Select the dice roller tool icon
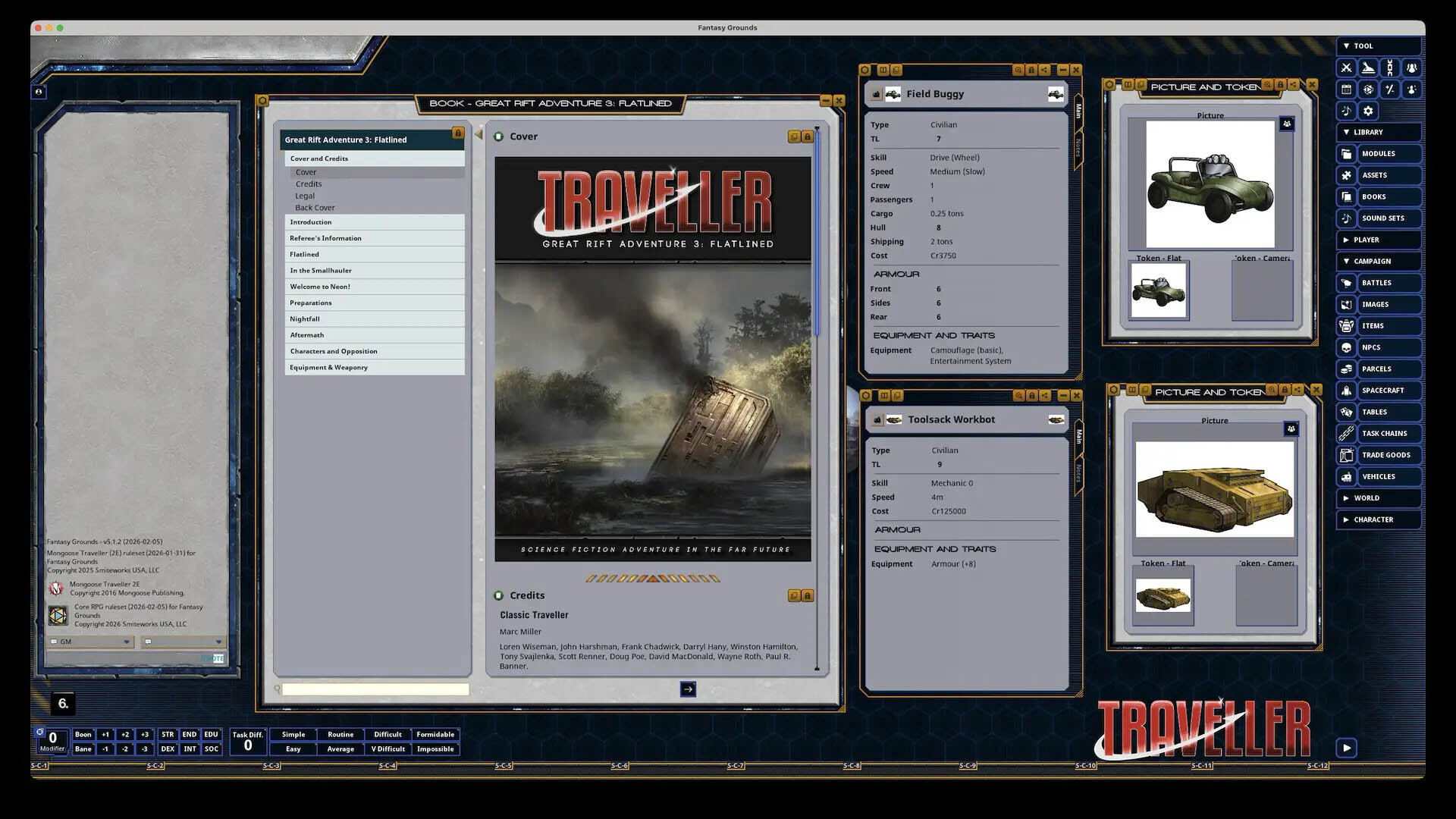Viewport: 1456px width, 819px height. tap(1368, 89)
